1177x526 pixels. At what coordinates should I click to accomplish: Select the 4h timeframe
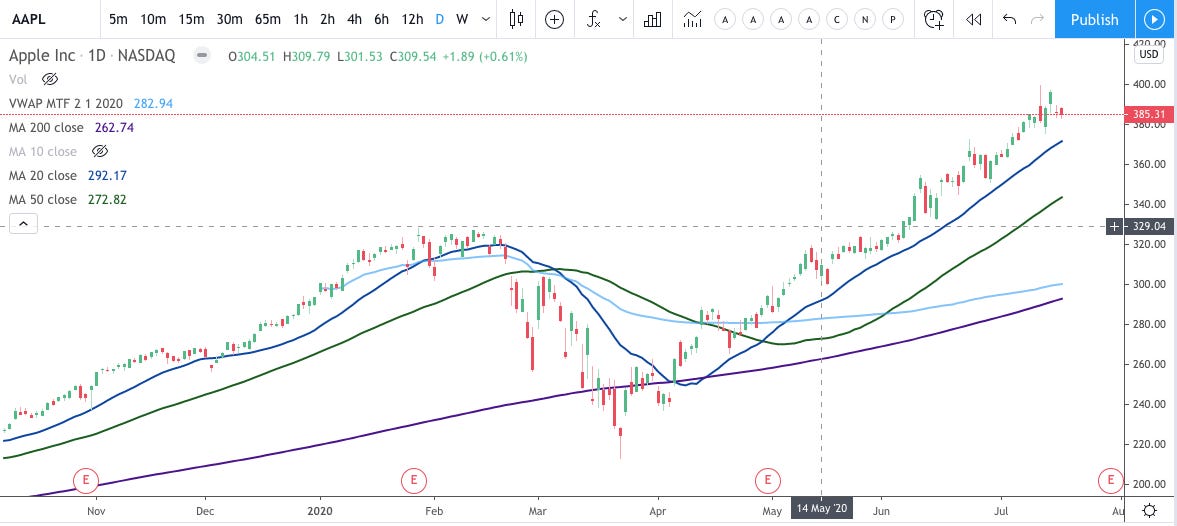(354, 20)
